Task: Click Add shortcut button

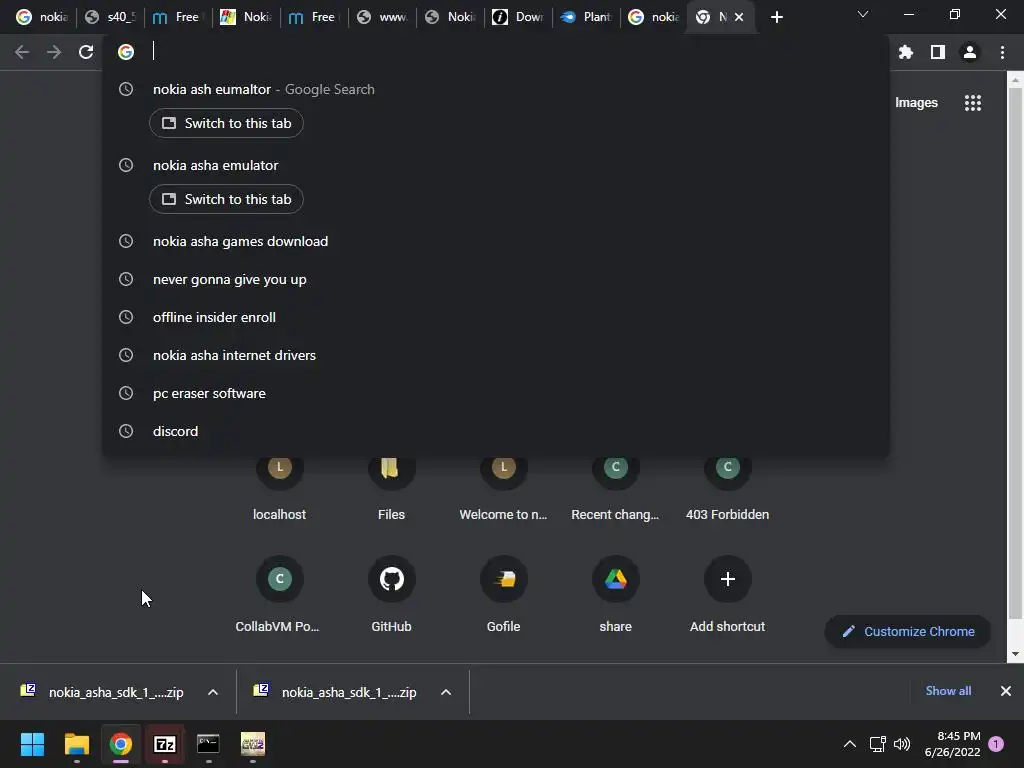Action: (728, 594)
